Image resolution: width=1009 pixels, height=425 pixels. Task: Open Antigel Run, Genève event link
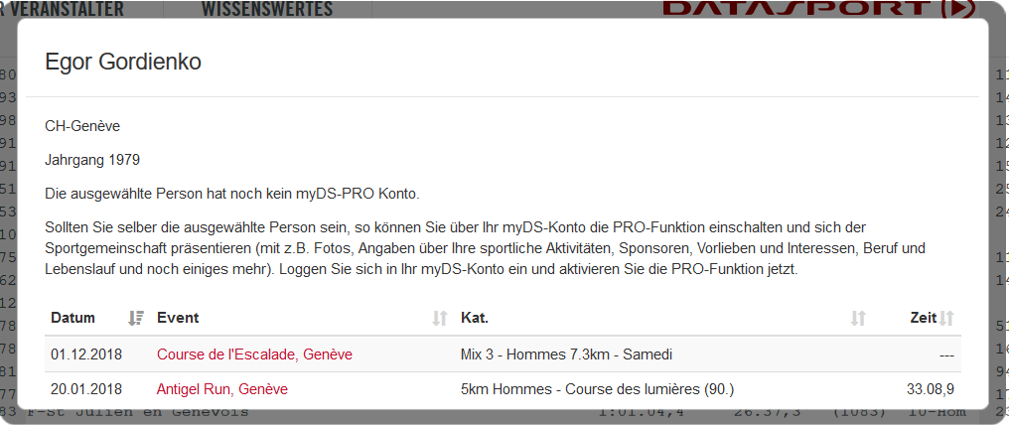222,389
